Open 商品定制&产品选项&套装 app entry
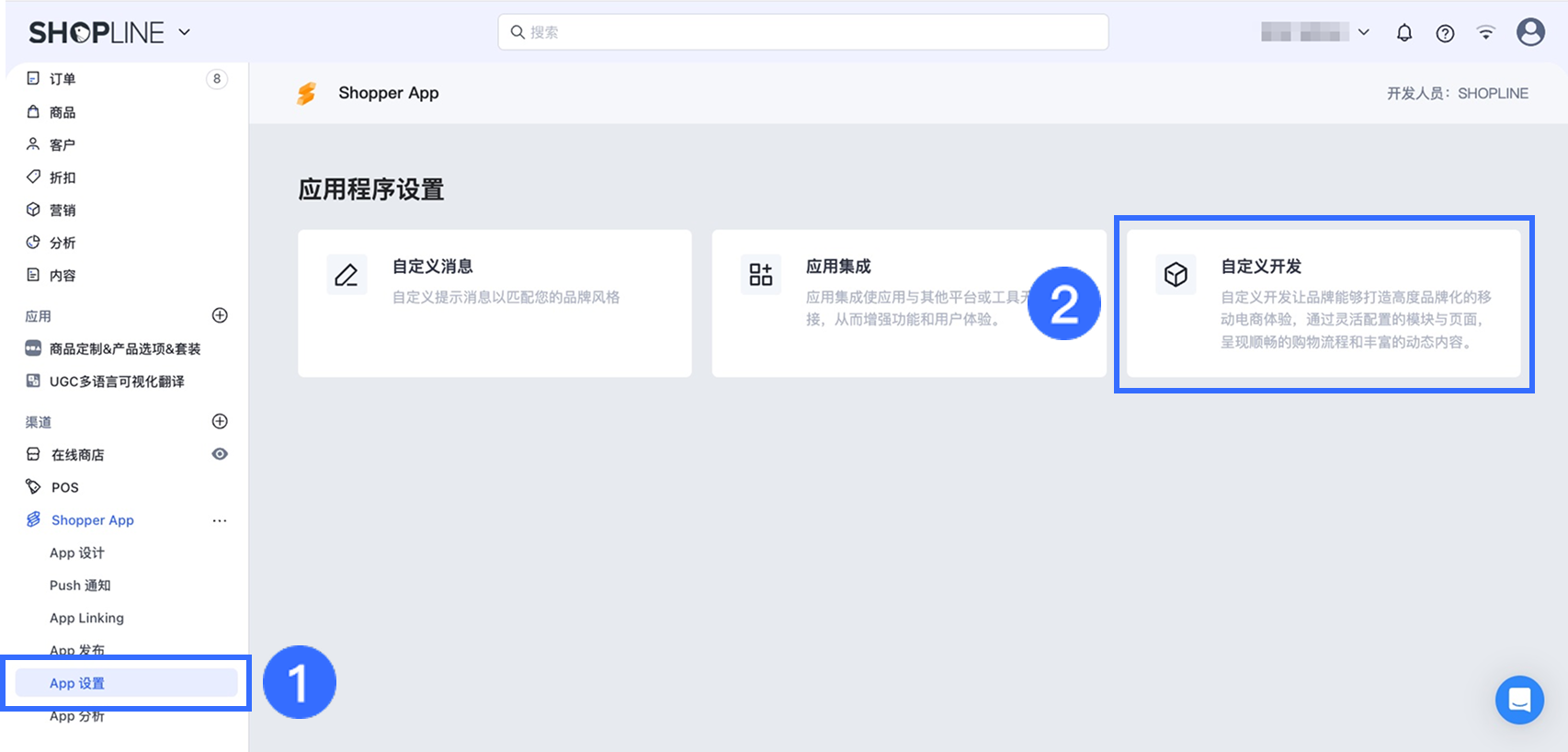Viewport: 1568px width, 752px height. (127, 348)
